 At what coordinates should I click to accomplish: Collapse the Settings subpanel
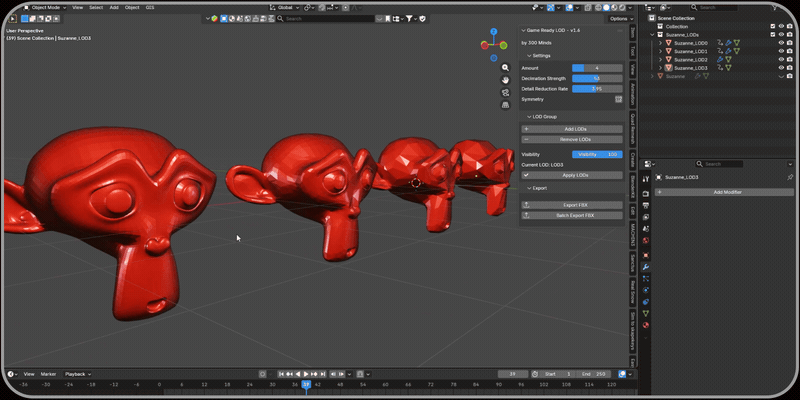coord(529,56)
